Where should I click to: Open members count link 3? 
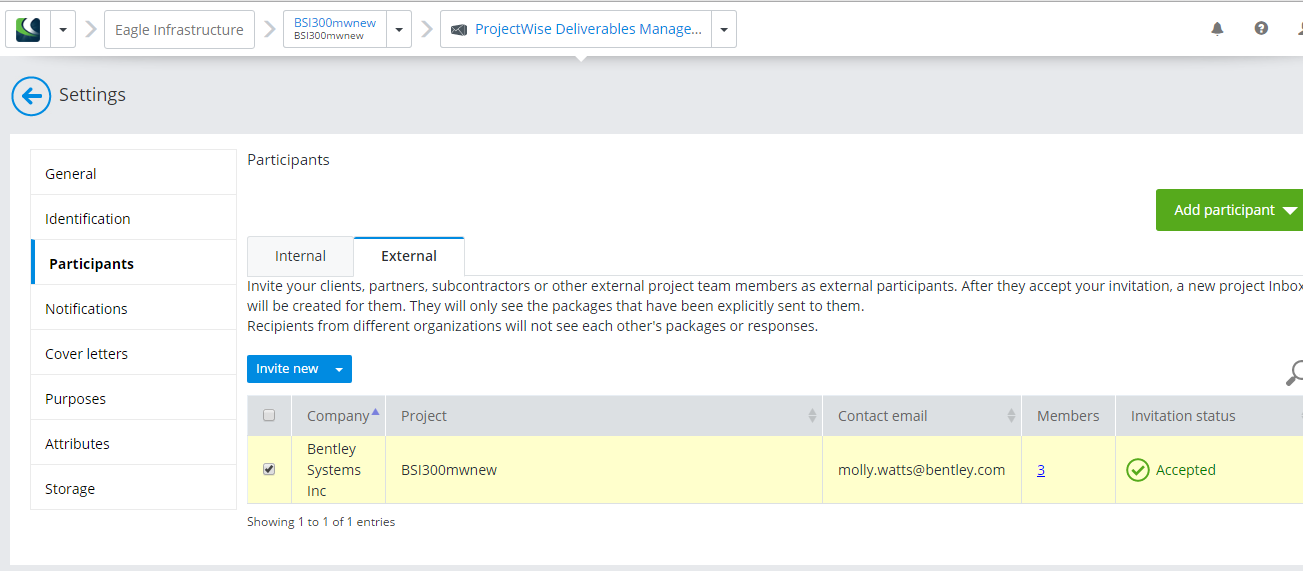(1041, 470)
